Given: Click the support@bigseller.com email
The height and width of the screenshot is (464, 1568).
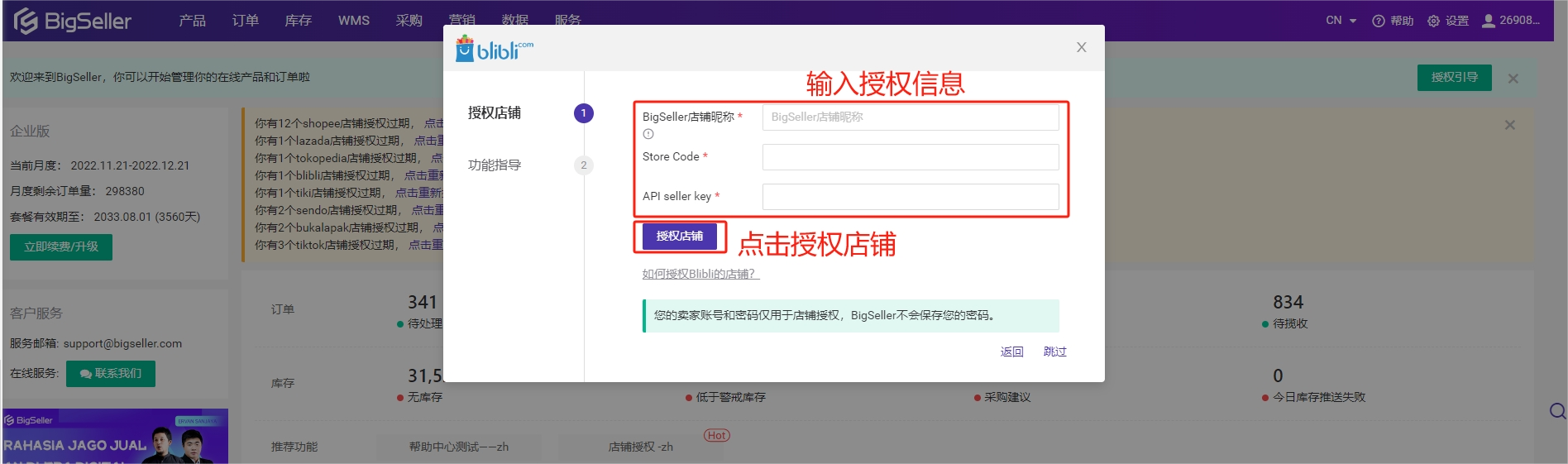Looking at the screenshot, I should 122,343.
